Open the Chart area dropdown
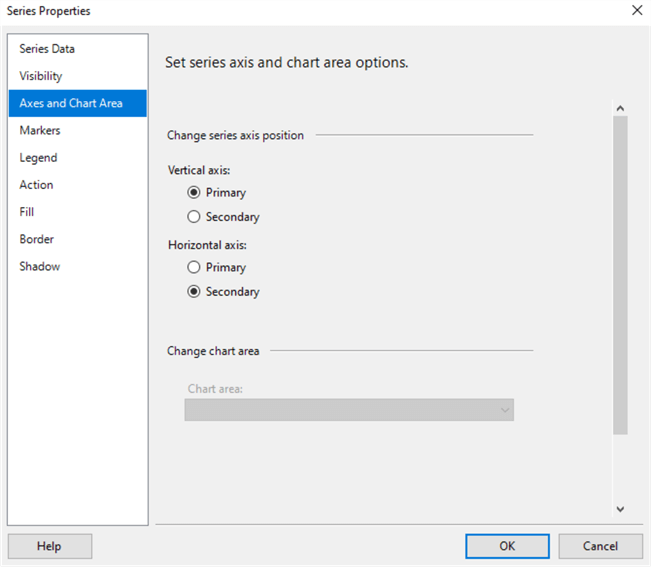 tap(349, 410)
